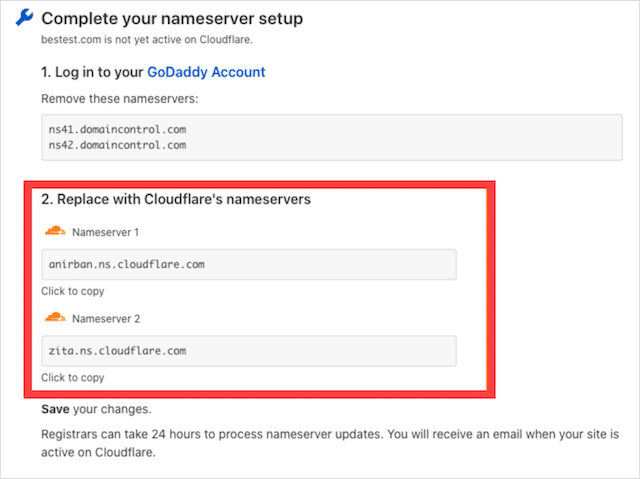This screenshot has width=640, height=479.
Task: Click 'Click to copy' under Nameserver 1
Action: (x=73, y=291)
